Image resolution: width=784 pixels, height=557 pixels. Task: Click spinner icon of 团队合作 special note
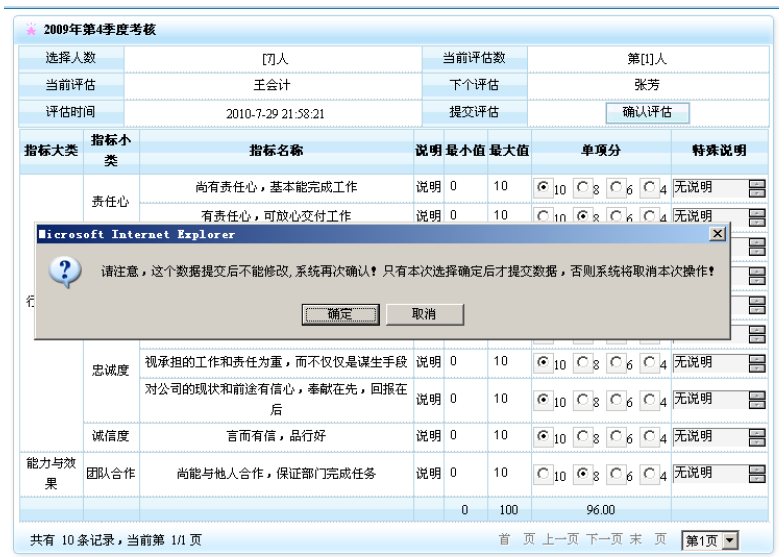[x=757, y=474]
